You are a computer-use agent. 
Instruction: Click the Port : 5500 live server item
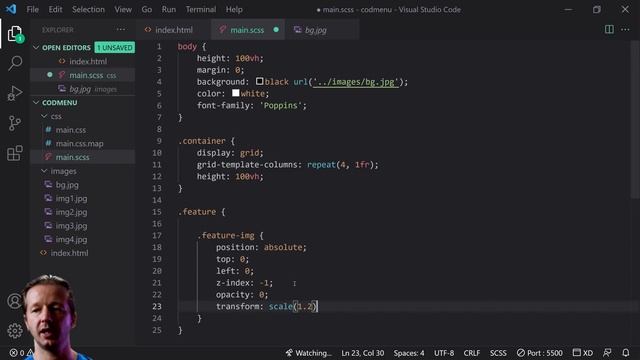540,353
